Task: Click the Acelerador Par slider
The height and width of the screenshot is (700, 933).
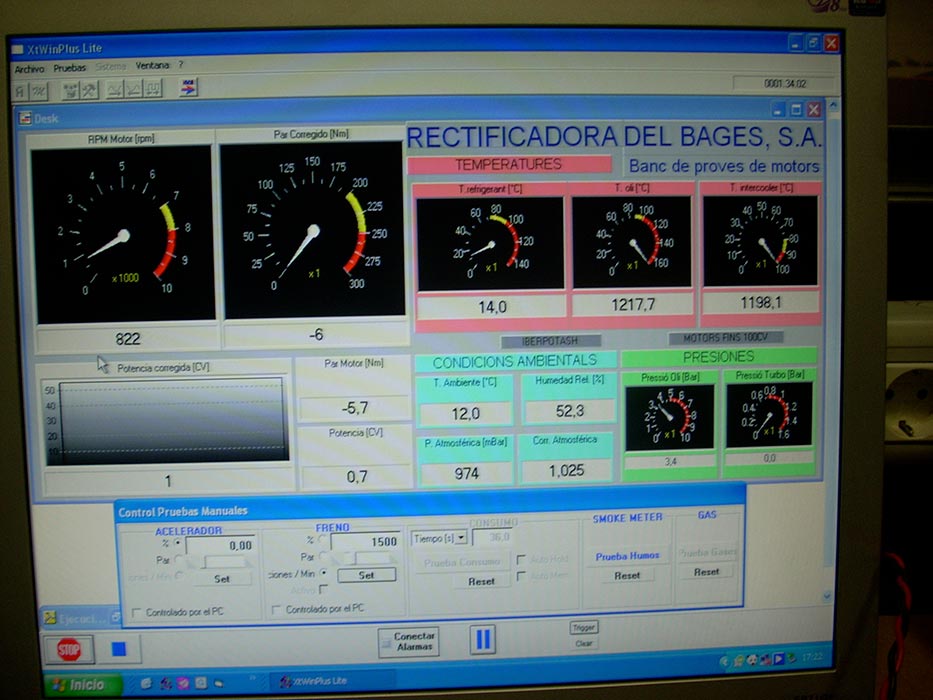Action: (x=219, y=562)
